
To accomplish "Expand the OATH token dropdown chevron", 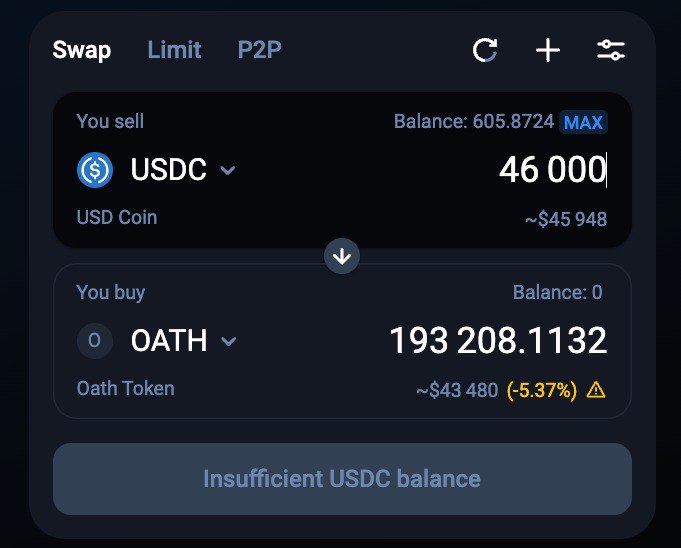I will [228, 341].
